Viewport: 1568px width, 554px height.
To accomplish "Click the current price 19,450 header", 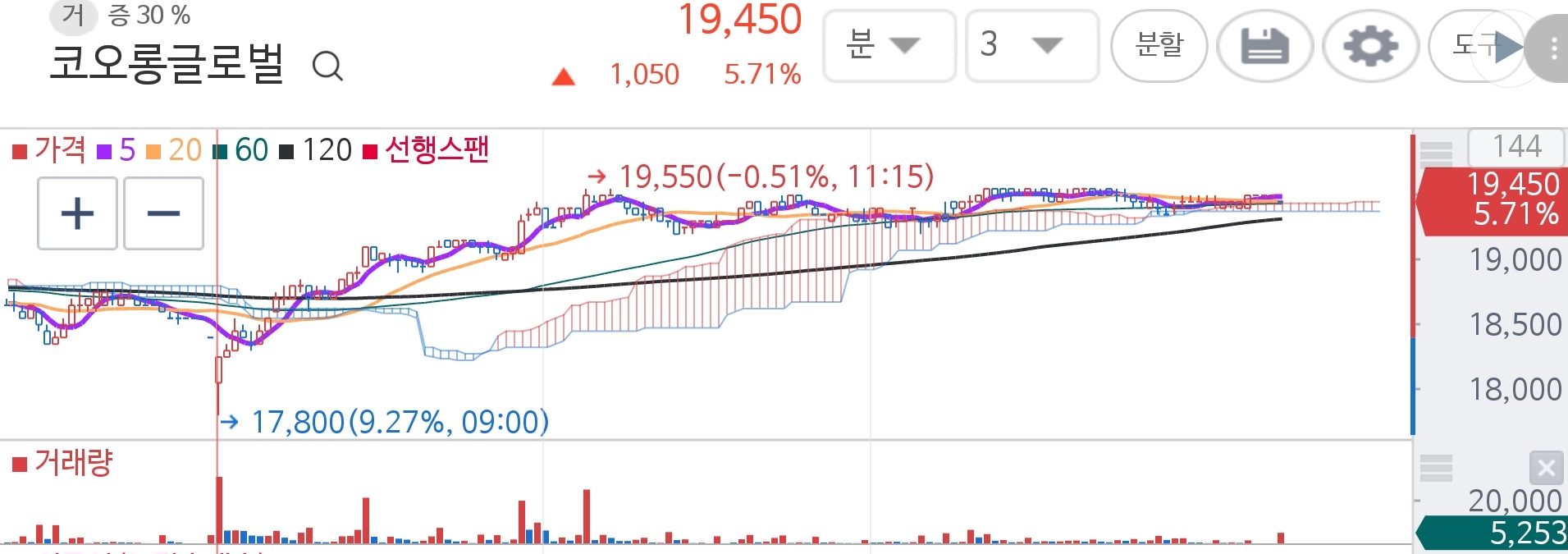I will pos(740,20).
